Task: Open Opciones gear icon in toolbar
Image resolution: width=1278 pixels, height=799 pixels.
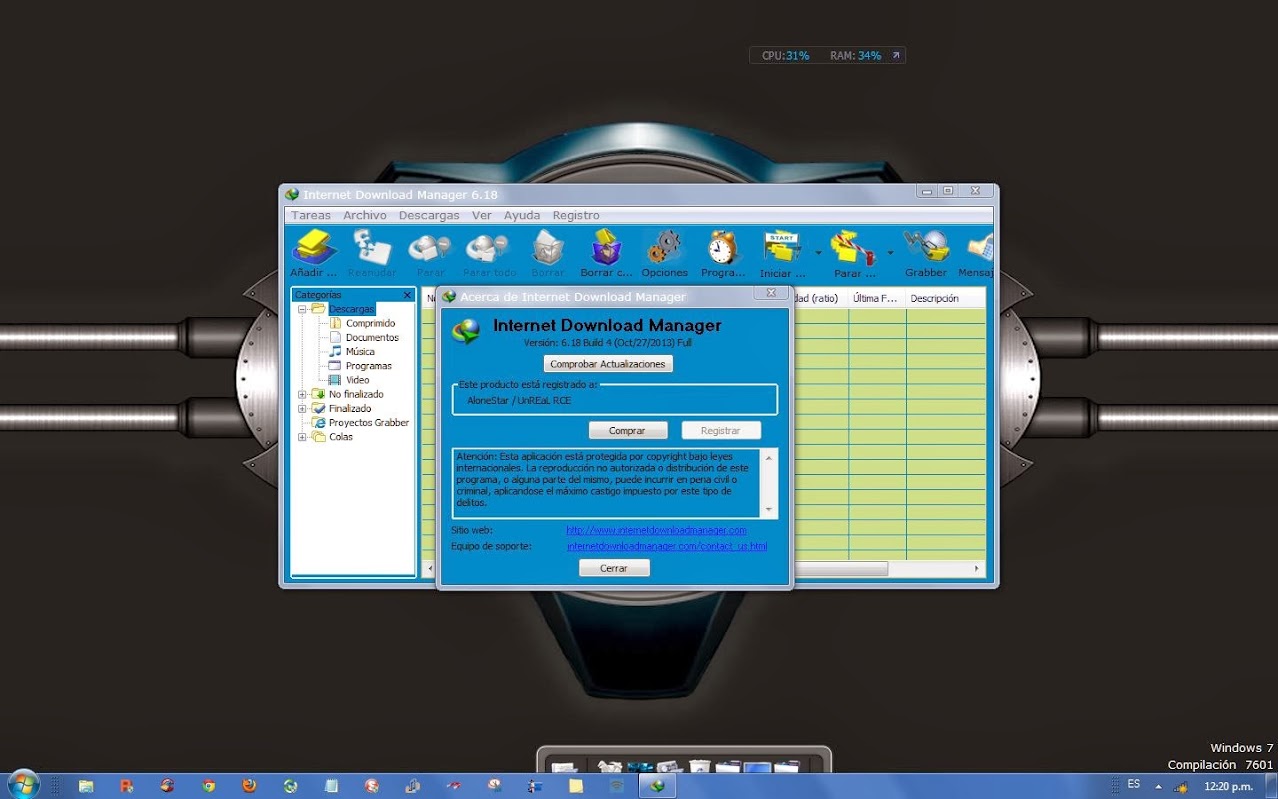Action: 664,249
